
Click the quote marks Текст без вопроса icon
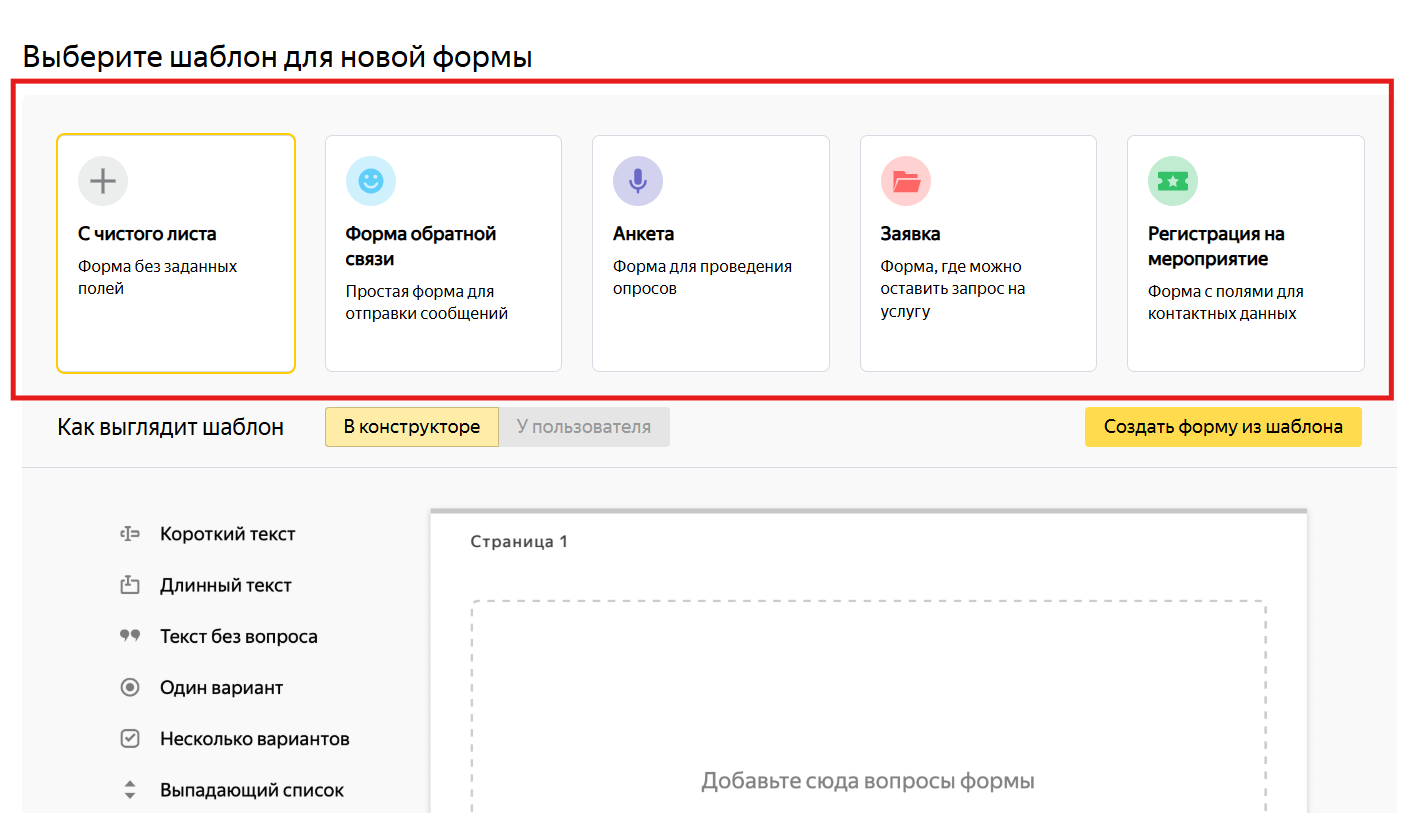click(129, 636)
